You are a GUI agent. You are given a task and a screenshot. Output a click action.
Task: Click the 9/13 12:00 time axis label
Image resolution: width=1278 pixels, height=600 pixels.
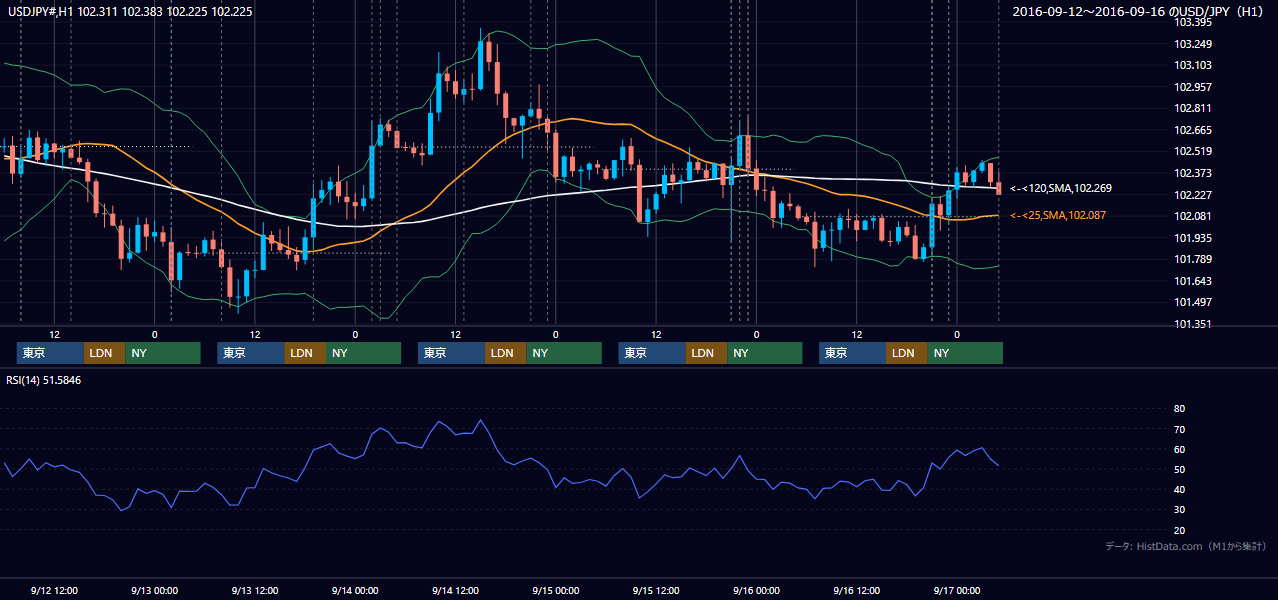coord(255,591)
